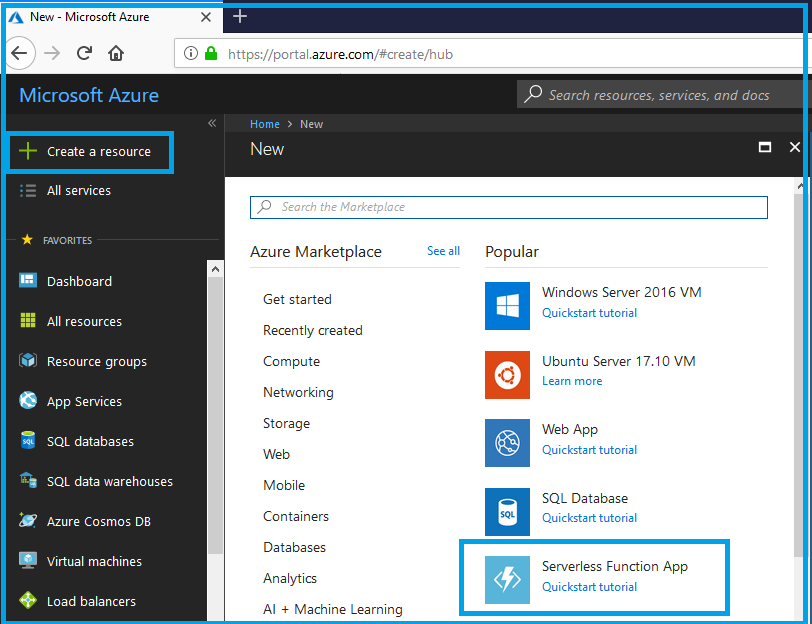Click the See all marketplace link

tap(443, 251)
